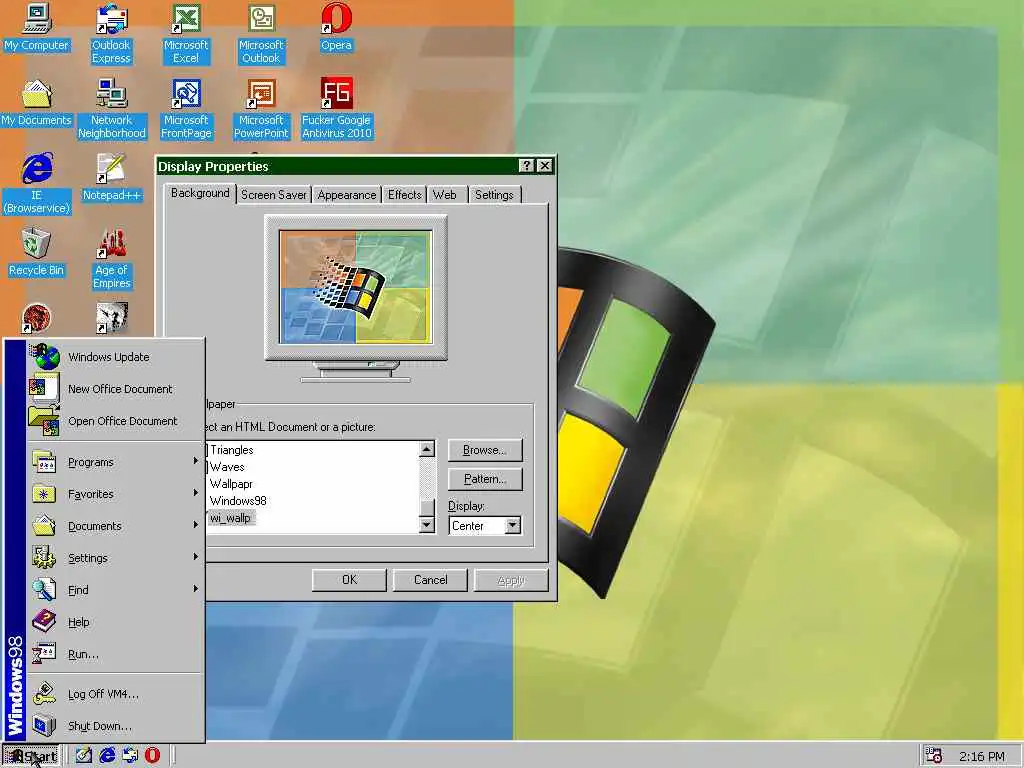Viewport: 1024px width, 768px height.
Task: Click the wallpaper list scroll up arrow
Action: click(x=426, y=449)
